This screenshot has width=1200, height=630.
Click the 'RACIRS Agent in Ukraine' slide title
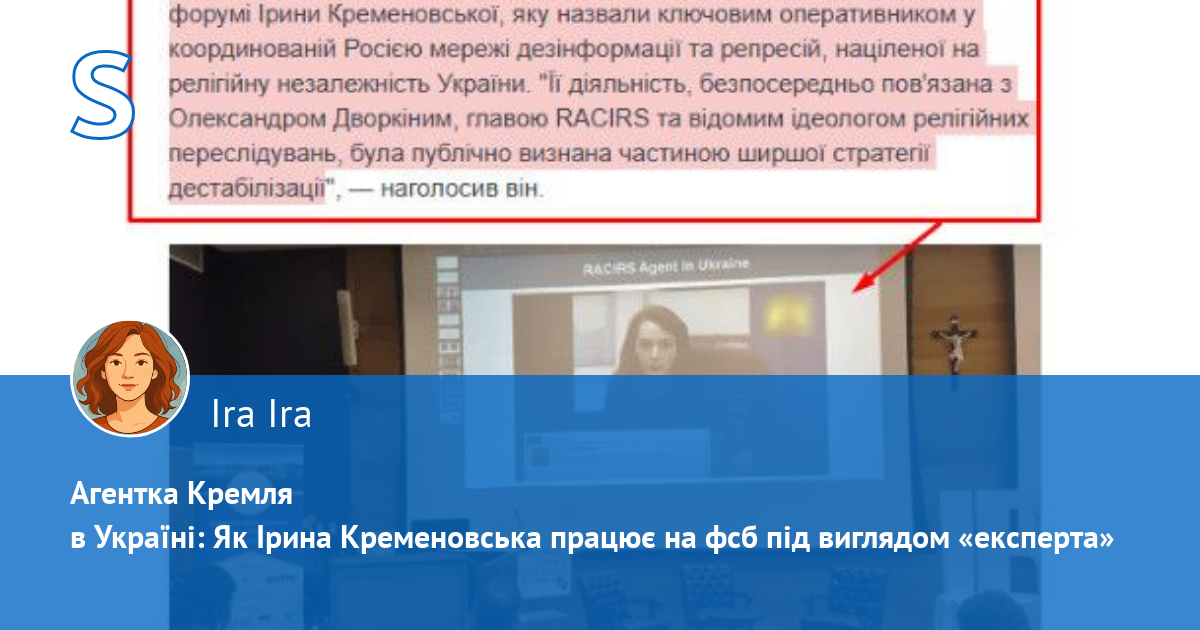click(x=666, y=265)
